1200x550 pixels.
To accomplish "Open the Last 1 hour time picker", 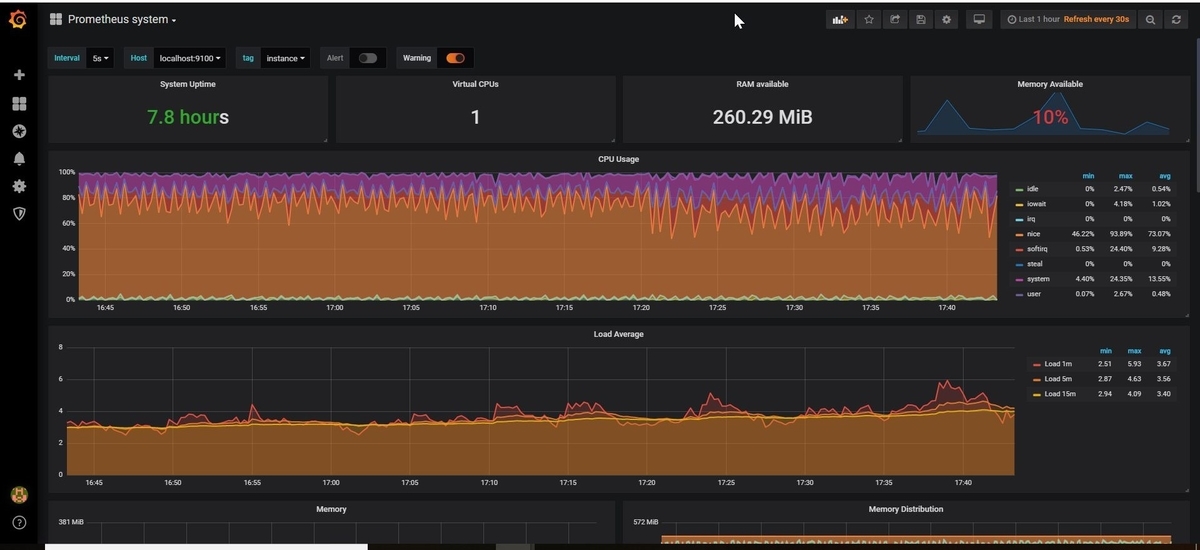I will click(x=1069, y=19).
